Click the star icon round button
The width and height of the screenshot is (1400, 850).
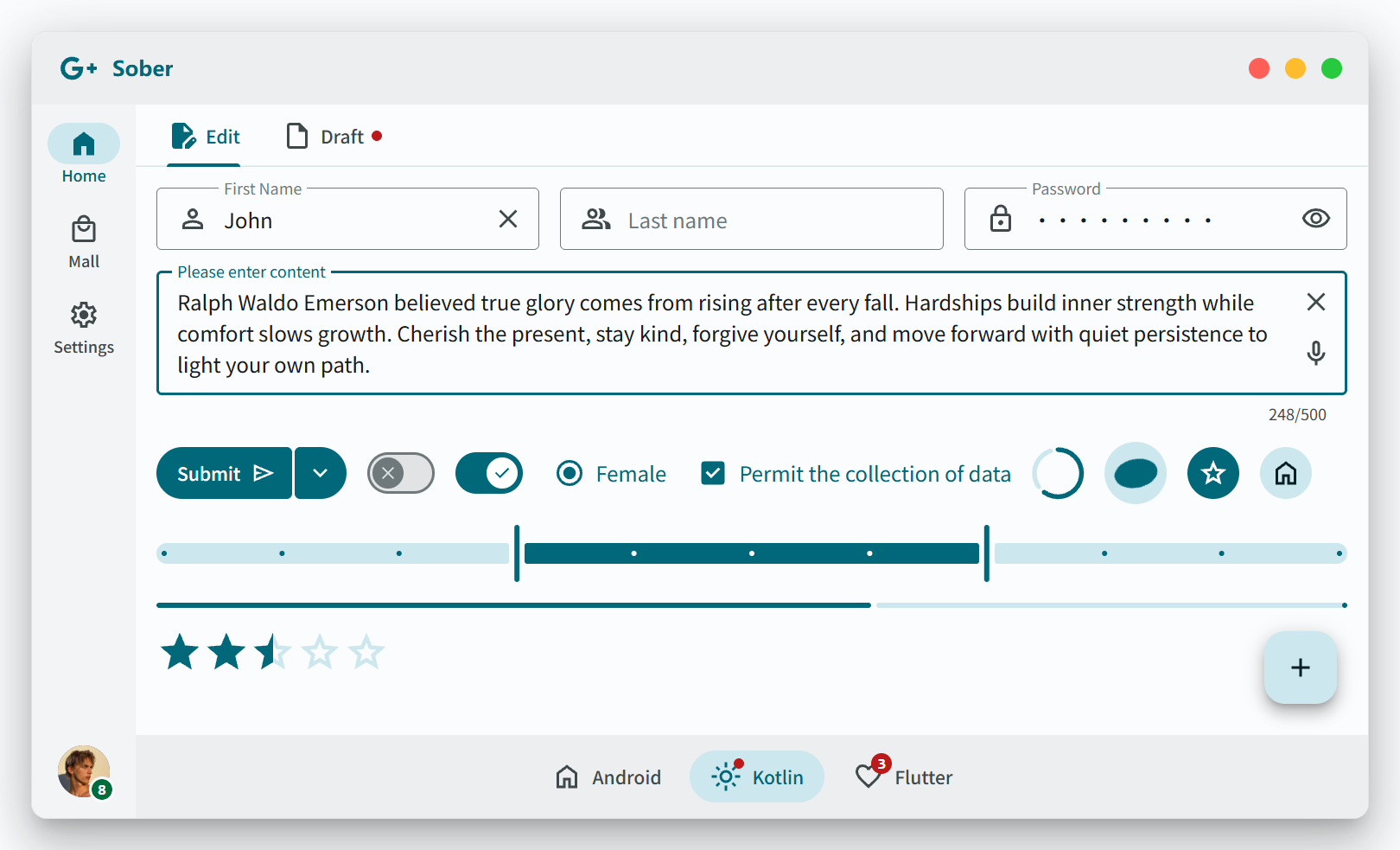(1213, 473)
